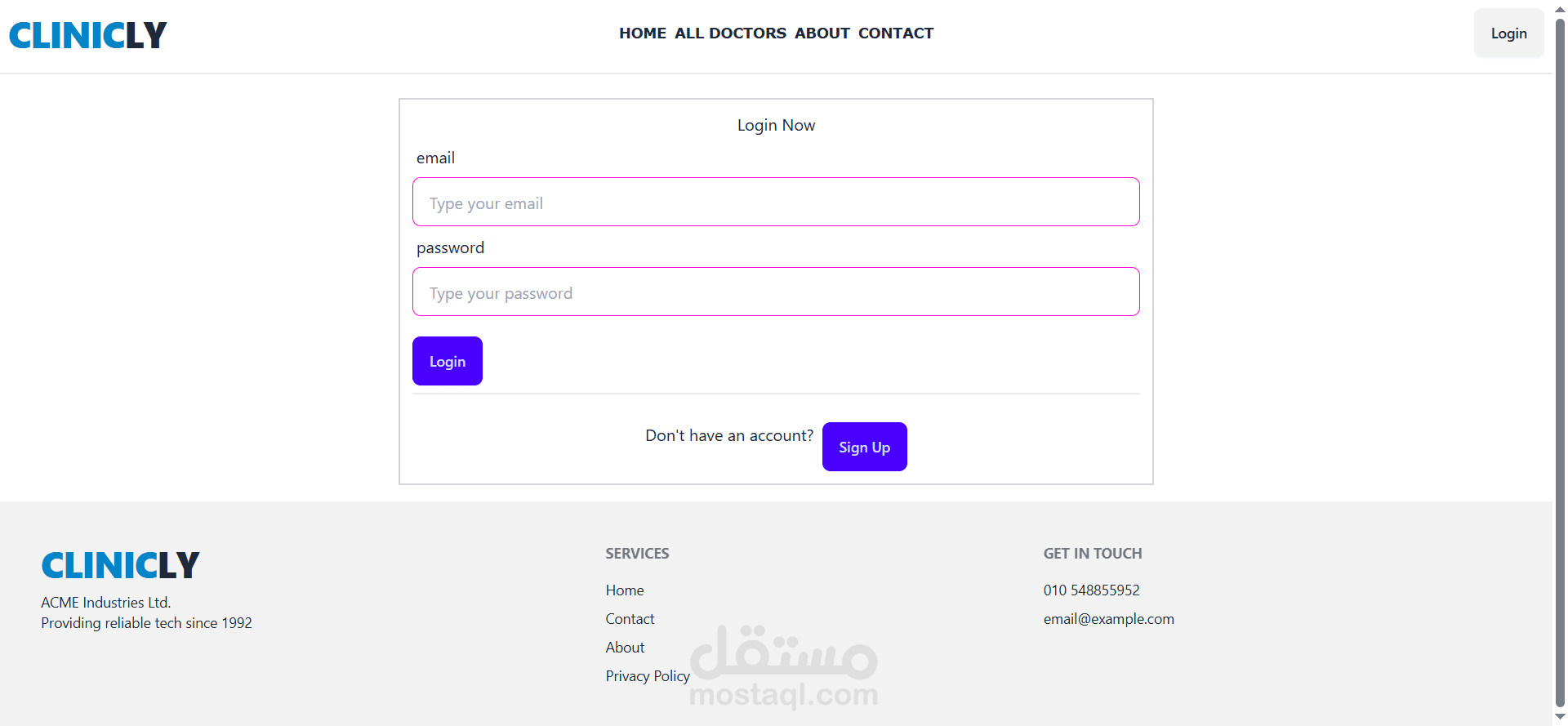Submit form with blue Login button
The height and width of the screenshot is (726, 1568).
click(448, 361)
